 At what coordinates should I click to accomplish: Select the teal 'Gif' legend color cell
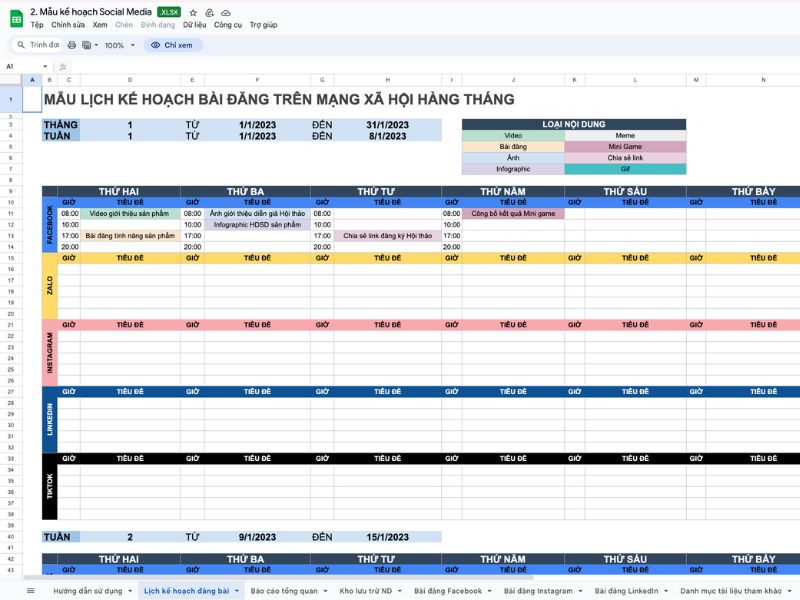[x=625, y=169]
